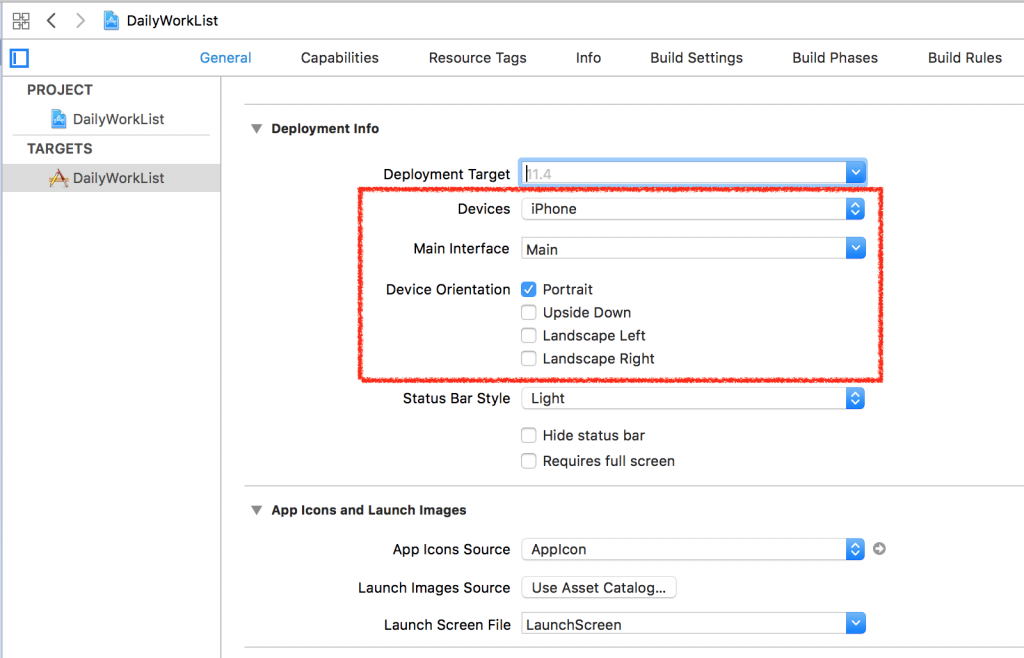Select the DailyWorkList project file icon
Viewport: 1024px width, 658px height.
pos(59,119)
